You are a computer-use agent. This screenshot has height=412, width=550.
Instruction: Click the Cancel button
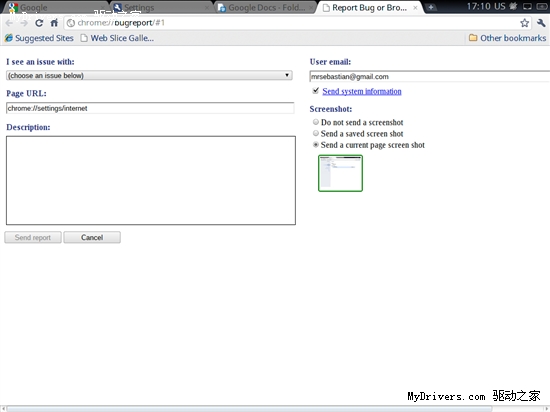click(x=92, y=237)
